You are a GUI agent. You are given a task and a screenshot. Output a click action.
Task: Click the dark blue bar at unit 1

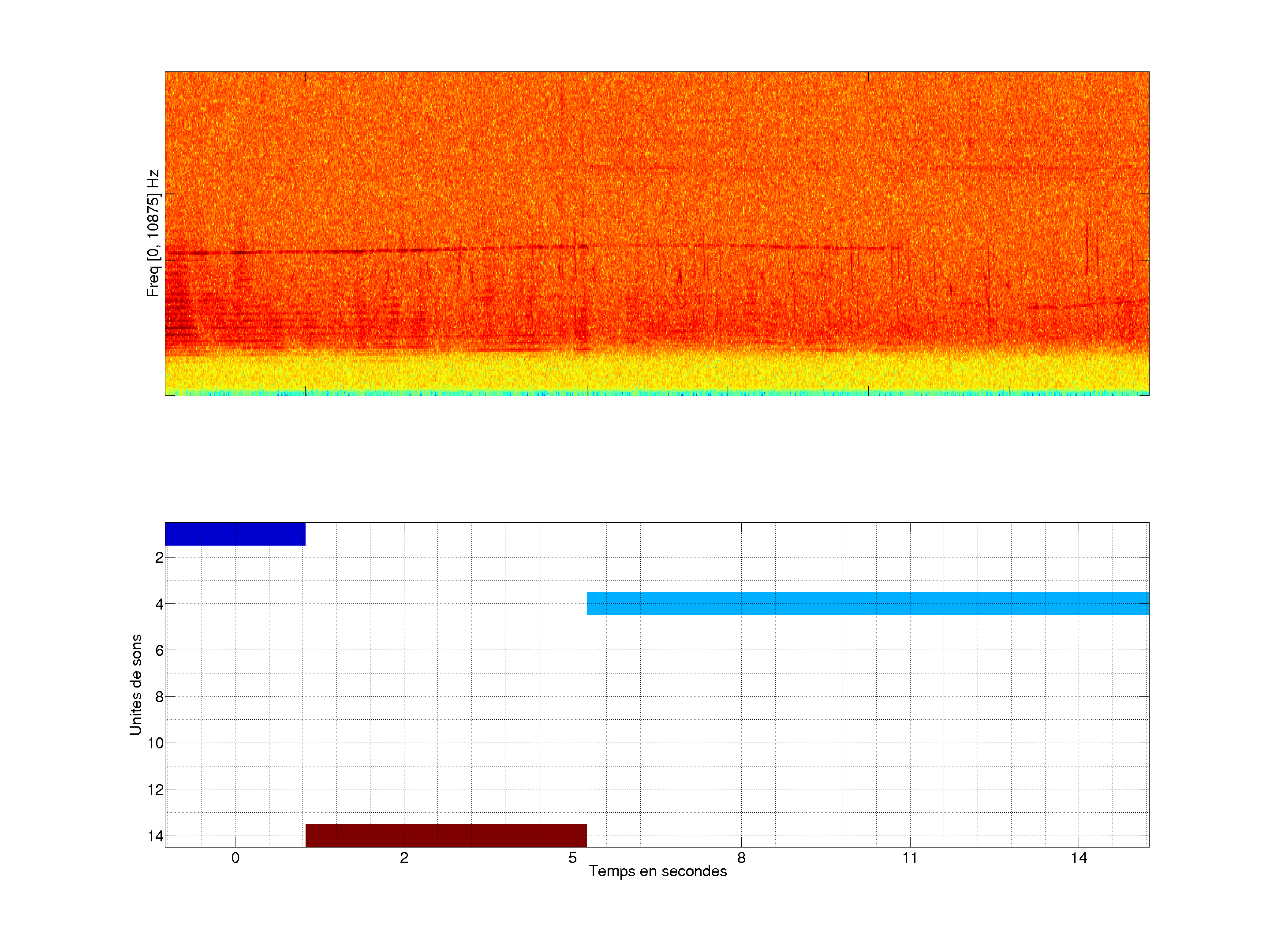click(235, 534)
